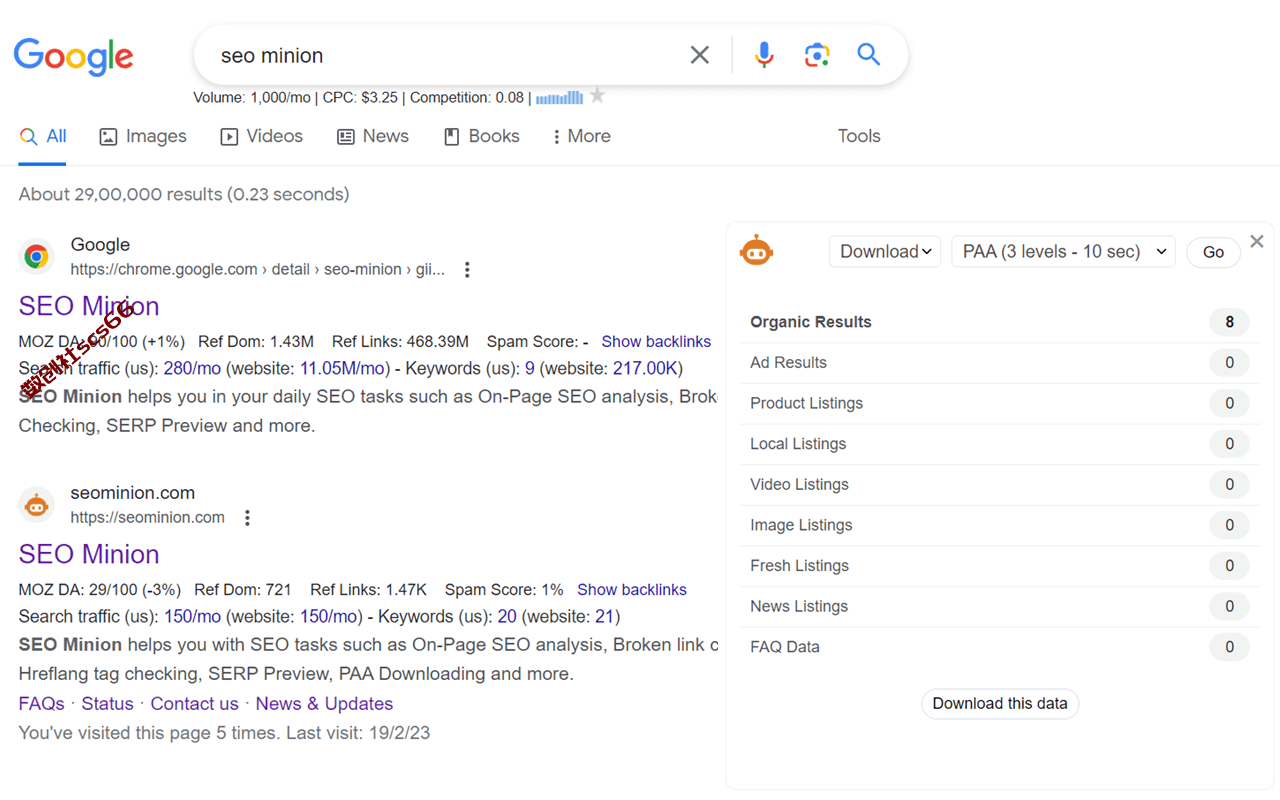
Task: Open three-dot menu for seominion.com result
Action: click(247, 518)
